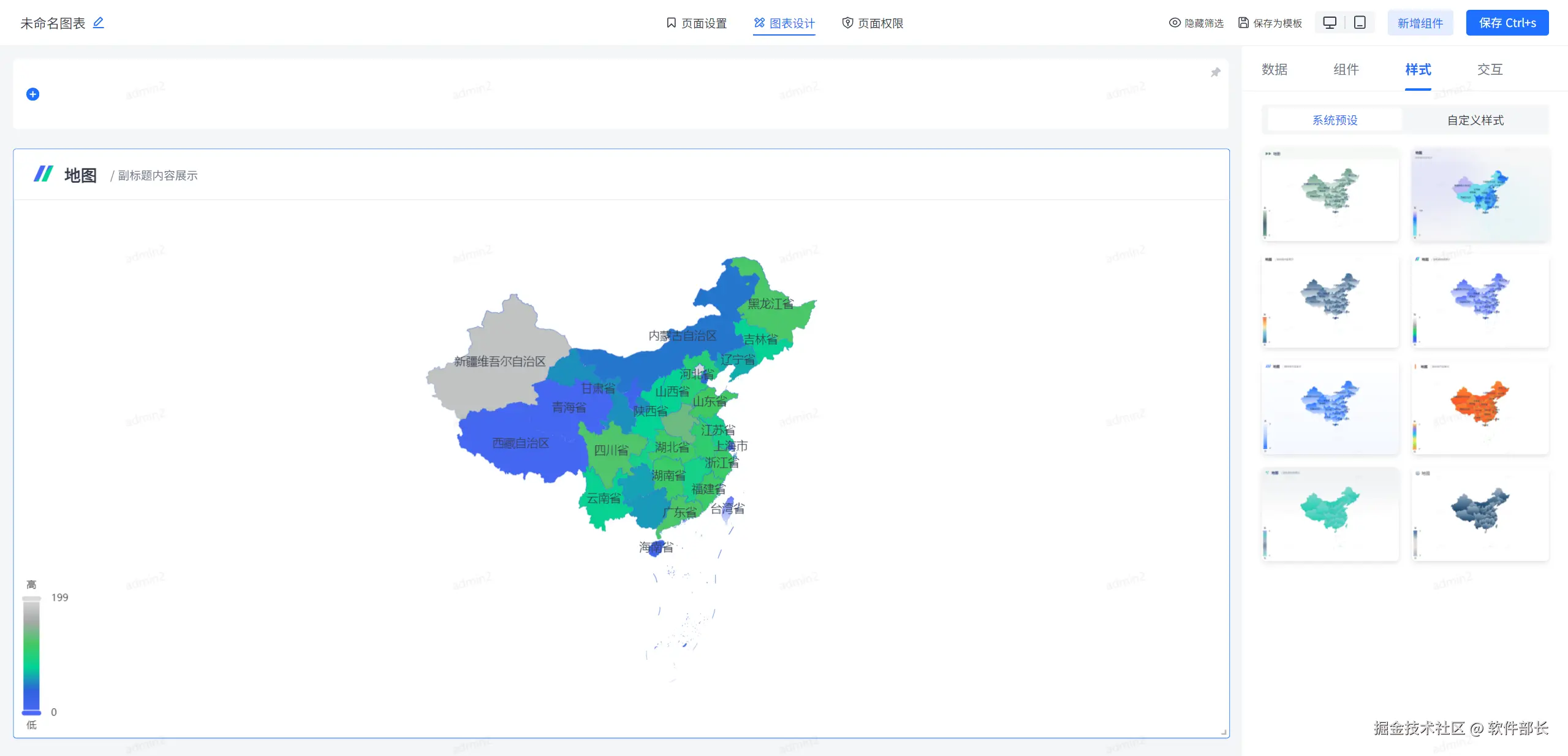1568x756 pixels.
Task: Switch to tablet preview icon
Action: pyautogui.click(x=1360, y=23)
